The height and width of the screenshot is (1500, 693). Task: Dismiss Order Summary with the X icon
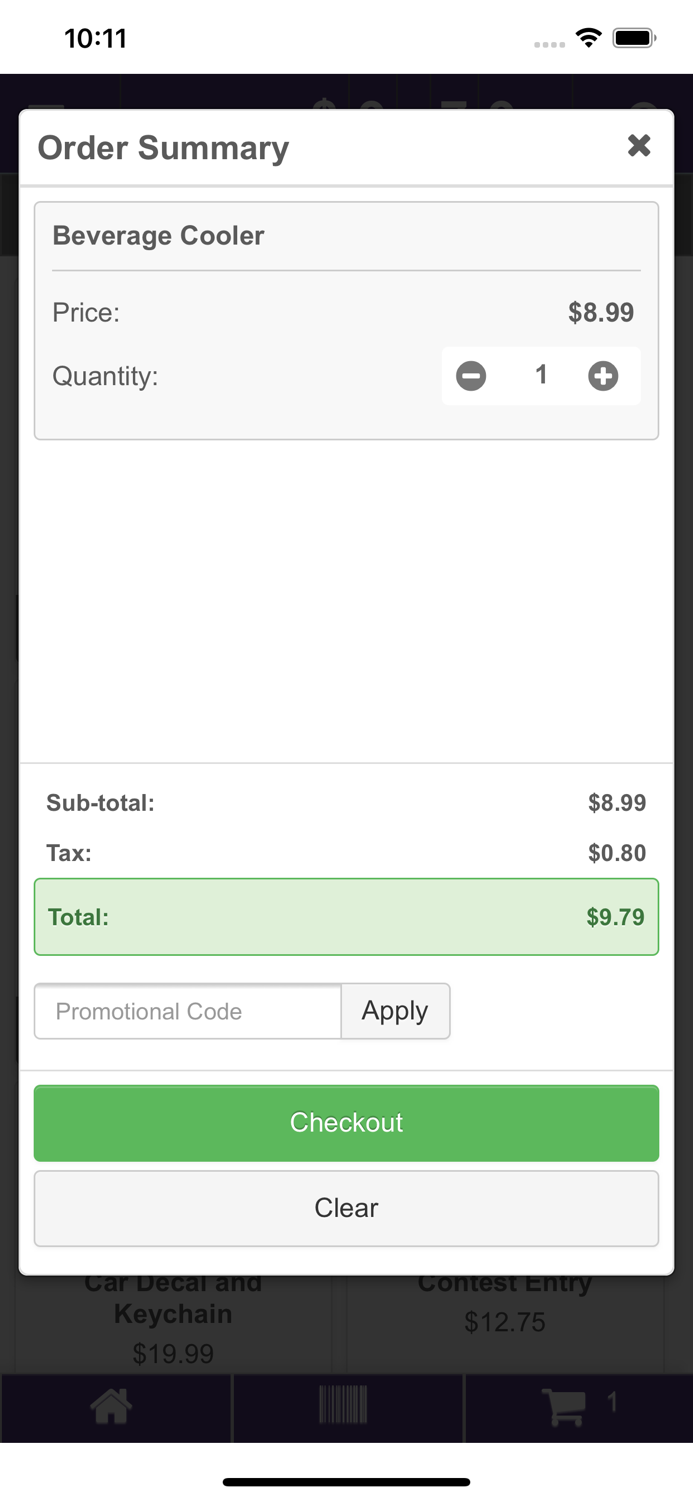639,145
